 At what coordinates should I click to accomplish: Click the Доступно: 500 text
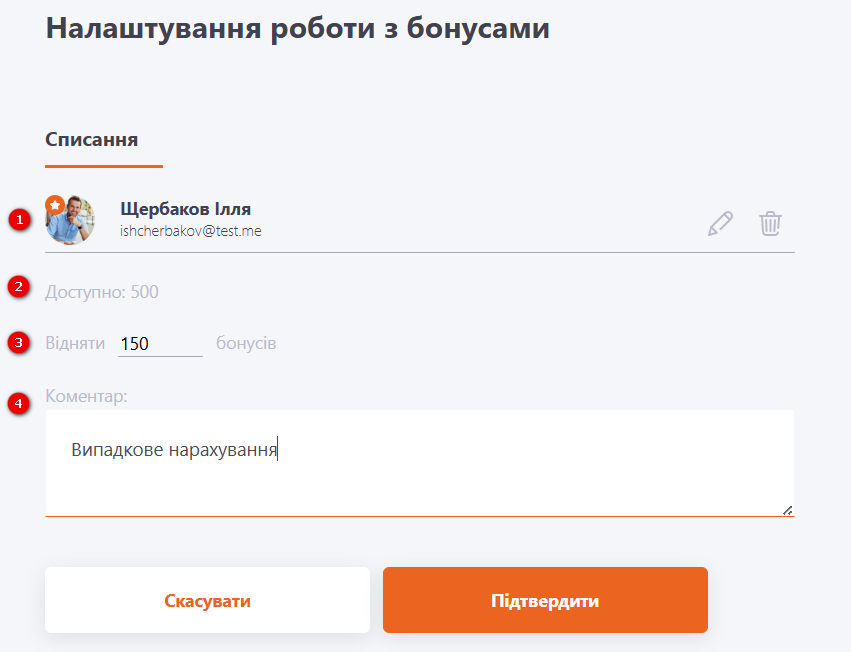click(102, 292)
